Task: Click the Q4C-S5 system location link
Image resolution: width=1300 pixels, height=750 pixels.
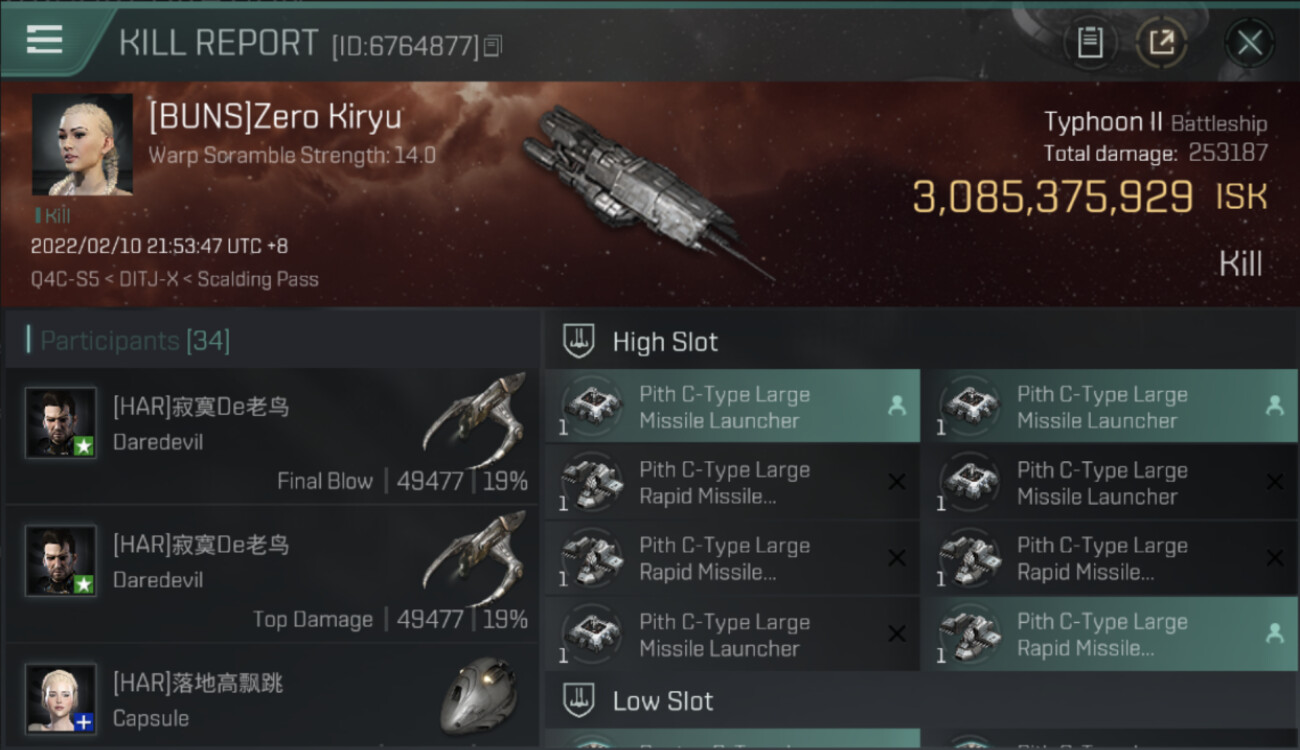Action: pos(64,279)
